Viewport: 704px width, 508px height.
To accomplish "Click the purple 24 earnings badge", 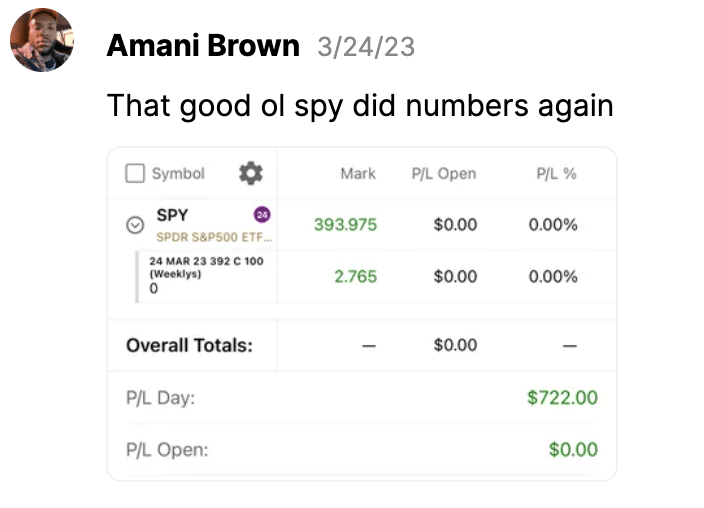I will 262,215.
